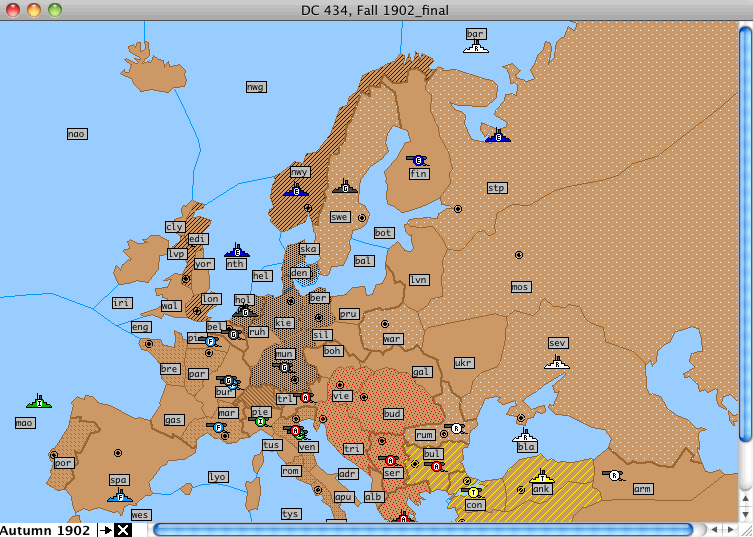Click the par province label

pyautogui.click(x=198, y=374)
